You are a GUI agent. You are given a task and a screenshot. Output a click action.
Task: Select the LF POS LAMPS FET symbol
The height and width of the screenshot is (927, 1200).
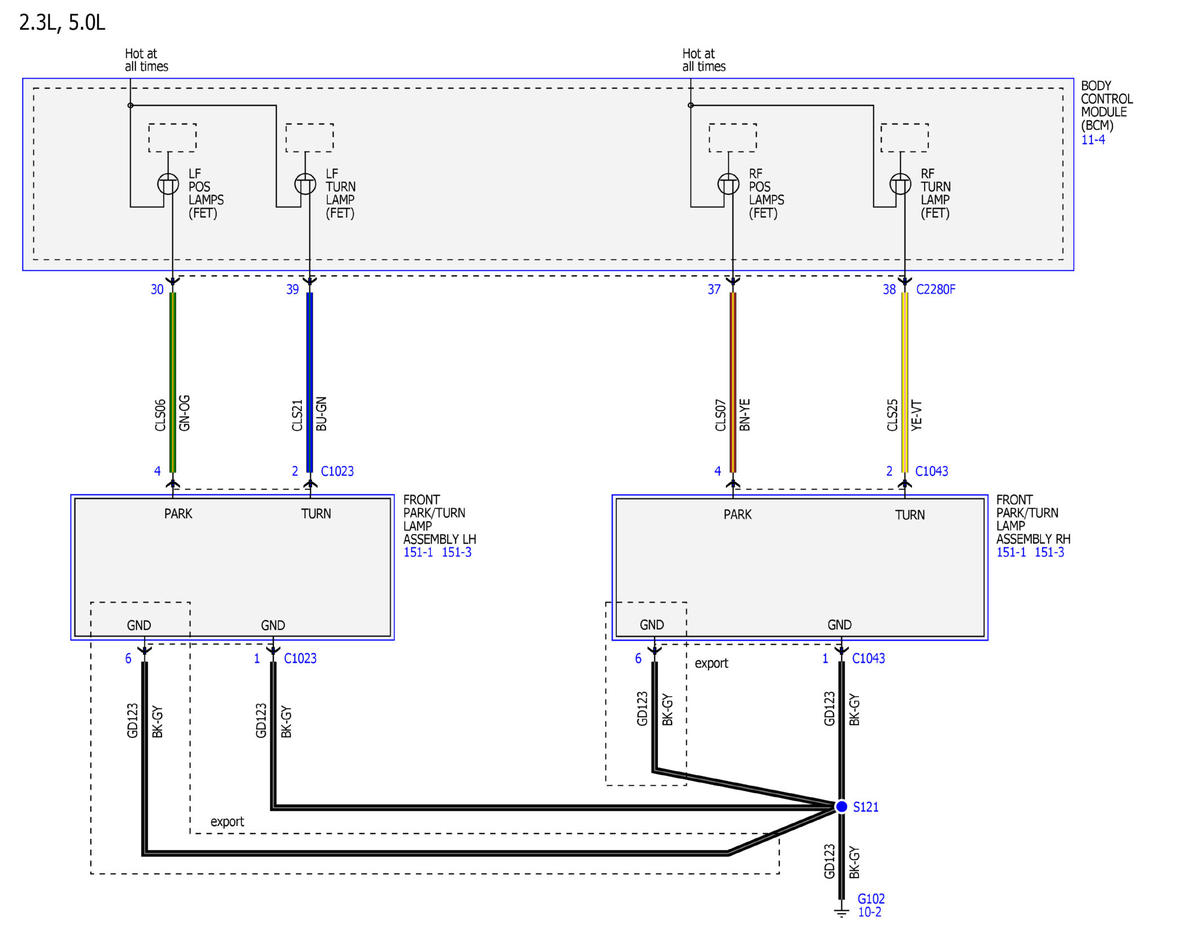click(171, 185)
